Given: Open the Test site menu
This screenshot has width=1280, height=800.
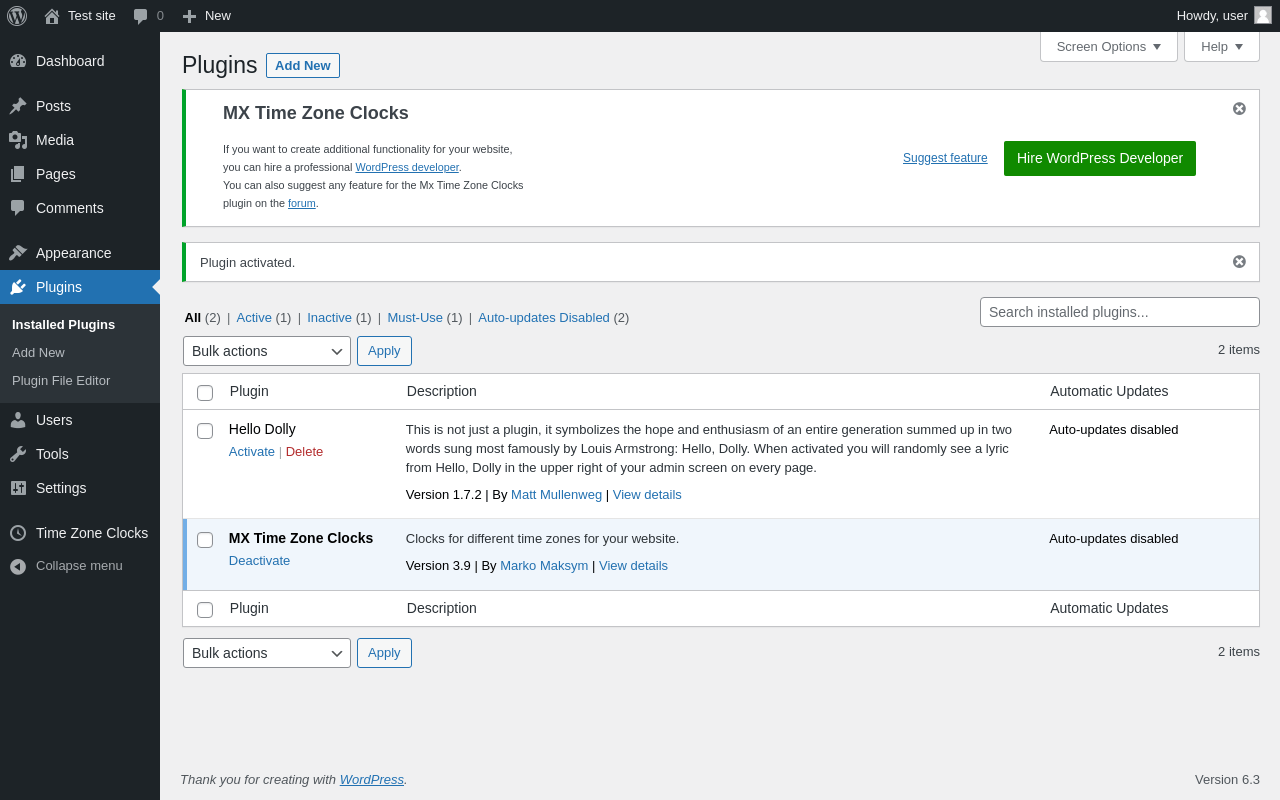Looking at the screenshot, I should [80, 16].
